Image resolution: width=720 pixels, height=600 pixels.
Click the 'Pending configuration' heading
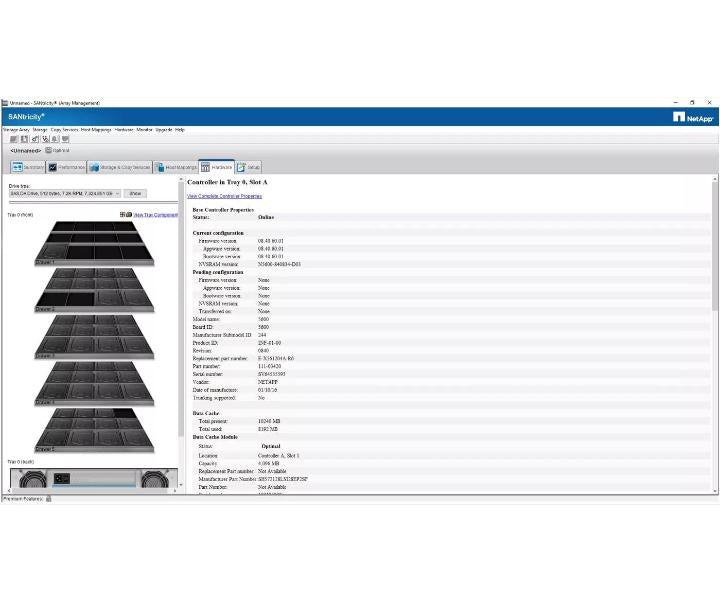218,272
